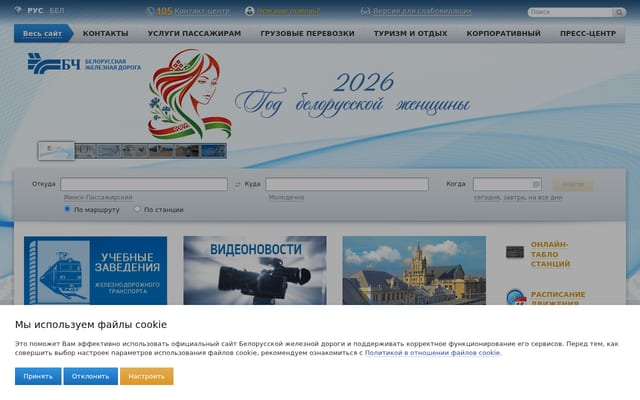Set date to завтра
The width and height of the screenshot is (640, 400).
515,198
